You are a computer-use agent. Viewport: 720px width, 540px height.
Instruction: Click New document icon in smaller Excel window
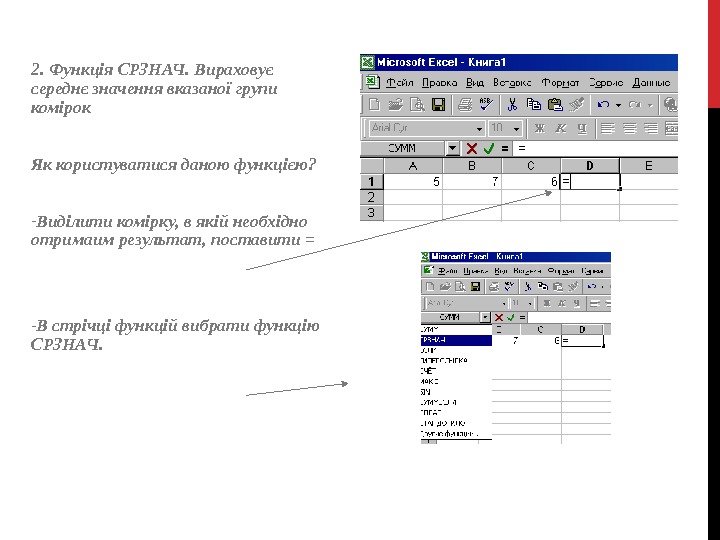pyautogui.click(x=430, y=287)
